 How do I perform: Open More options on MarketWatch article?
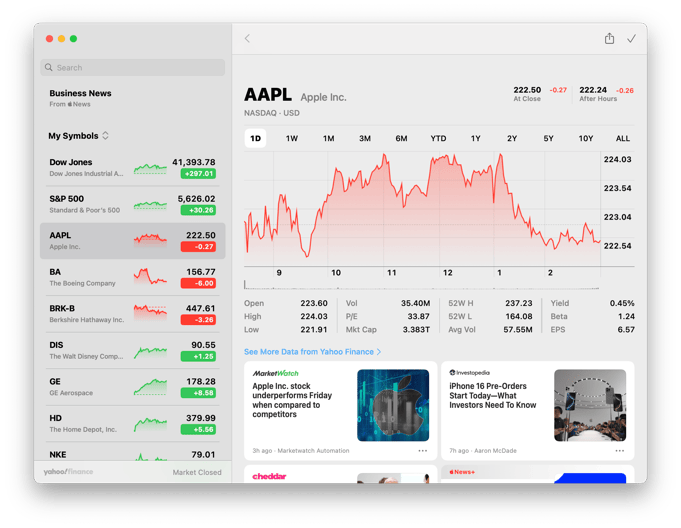tap(423, 451)
